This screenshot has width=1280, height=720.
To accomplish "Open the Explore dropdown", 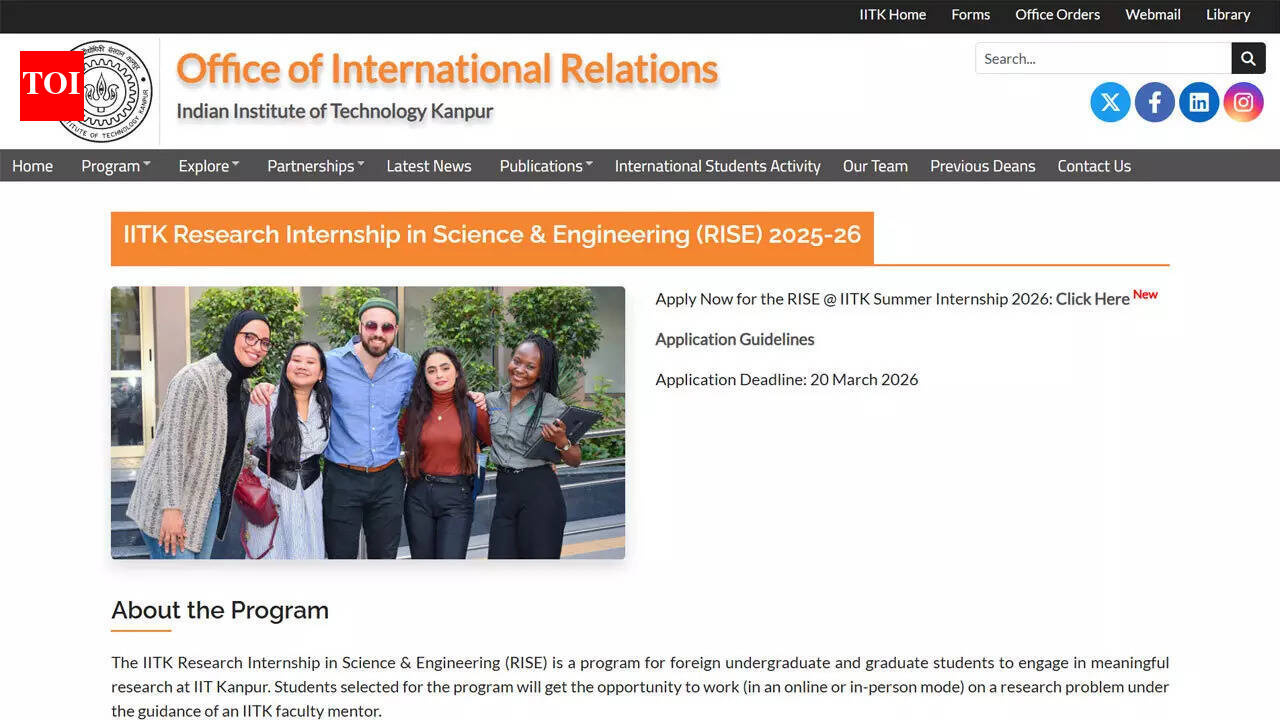I will 207,166.
